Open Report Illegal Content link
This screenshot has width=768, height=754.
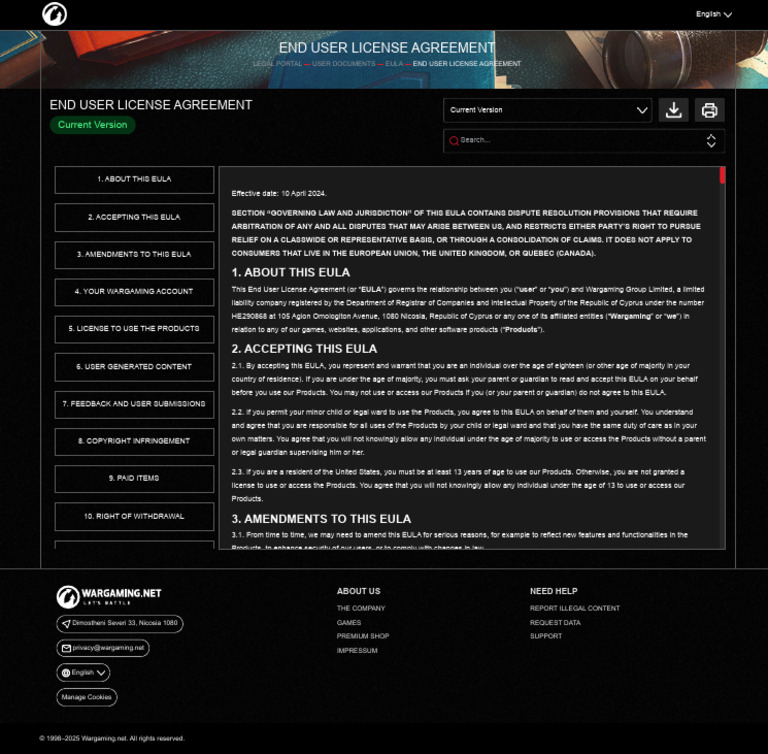(x=575, y=608)
